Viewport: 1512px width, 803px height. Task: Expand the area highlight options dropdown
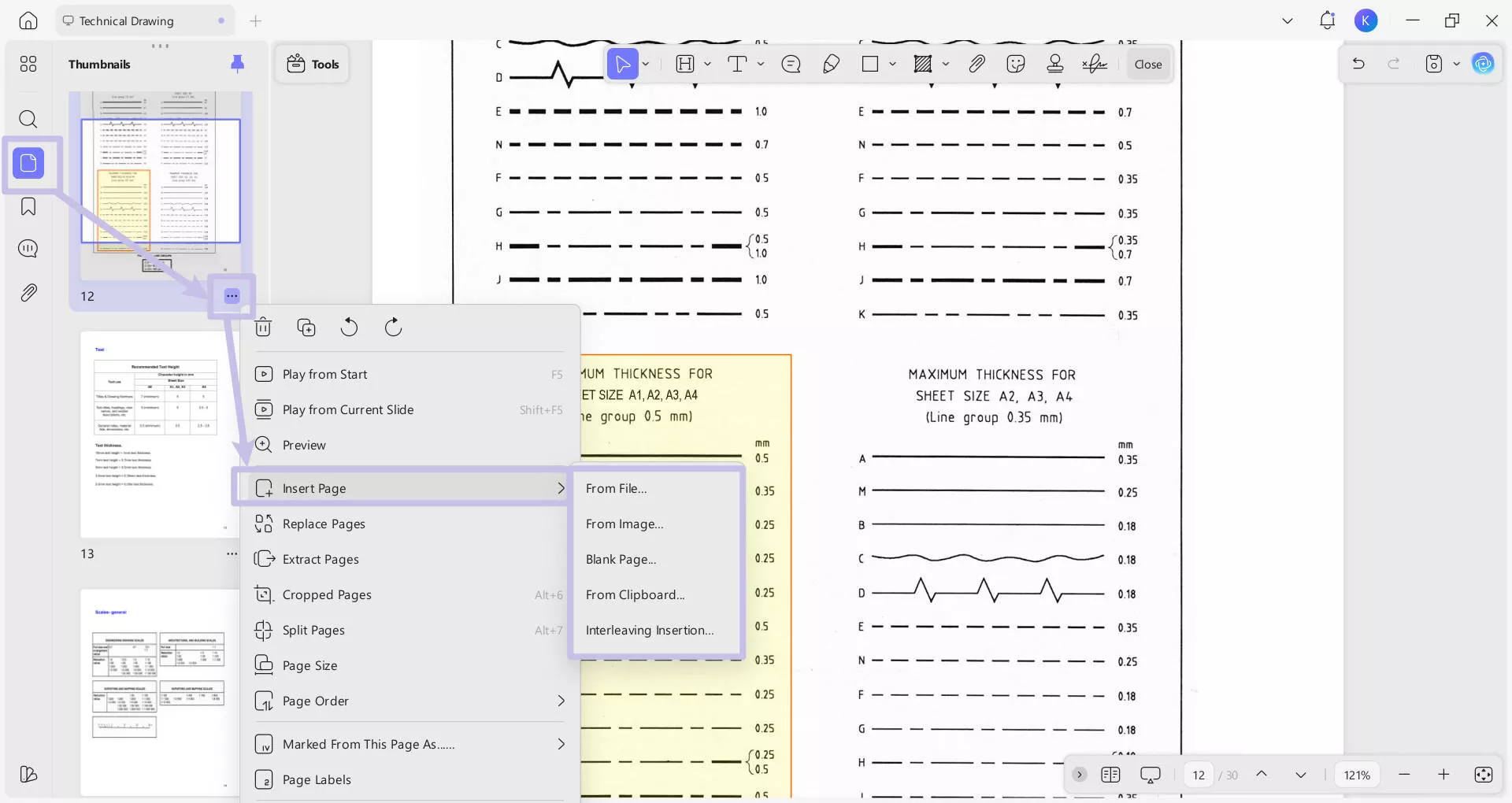point(946,64)
